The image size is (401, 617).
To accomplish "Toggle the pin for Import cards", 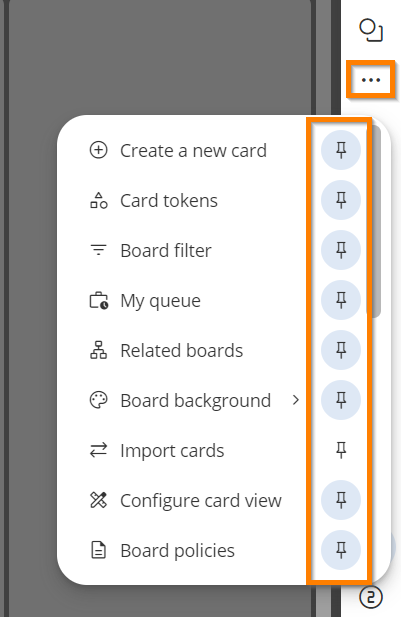I will pyautogui.click(x=341, y=450).
